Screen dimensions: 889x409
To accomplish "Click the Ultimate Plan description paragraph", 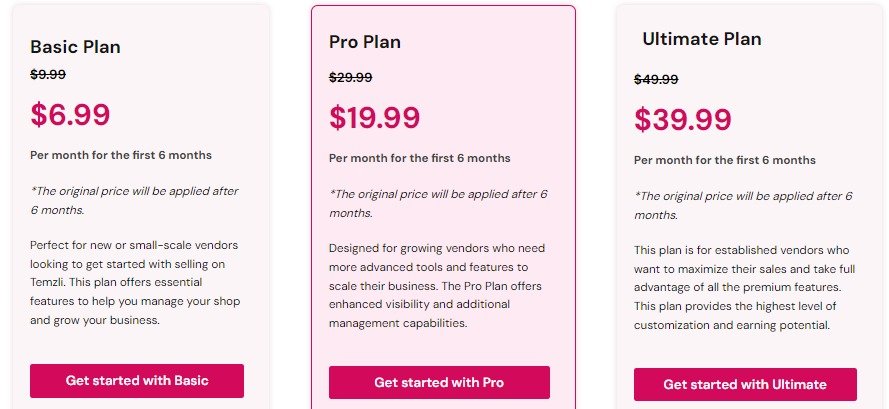I will coord(744,288).
